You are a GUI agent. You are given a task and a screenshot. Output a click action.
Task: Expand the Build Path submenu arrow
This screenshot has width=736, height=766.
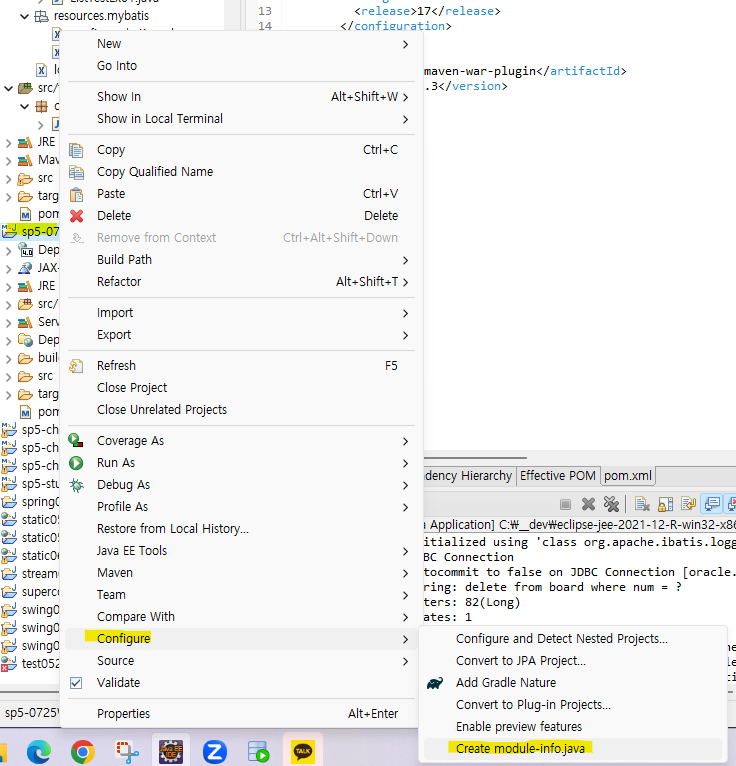pyautogui.click(x=405, y=260)
